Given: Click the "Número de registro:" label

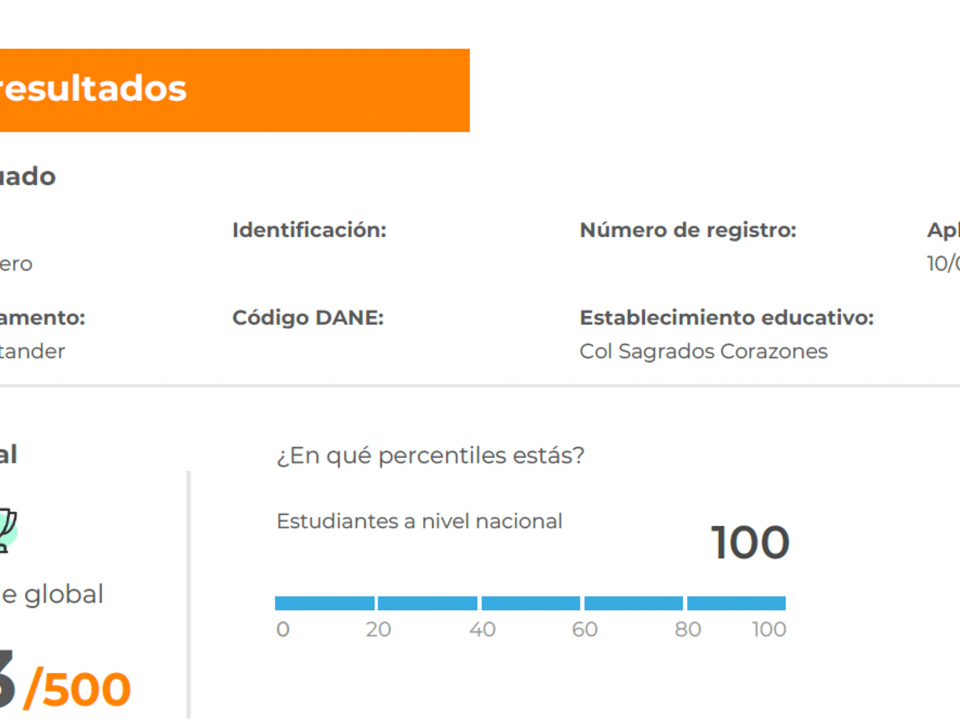Looking at the screenshot, I should pos(688,230).
